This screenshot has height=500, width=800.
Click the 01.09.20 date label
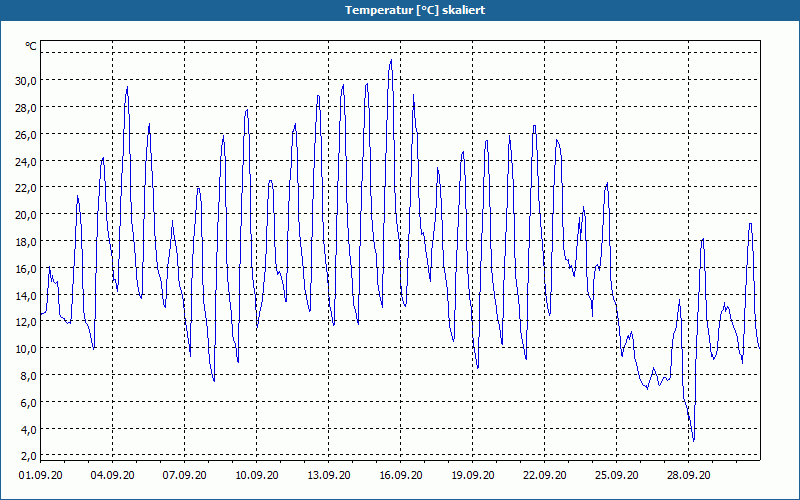click(x=40, y=475)
